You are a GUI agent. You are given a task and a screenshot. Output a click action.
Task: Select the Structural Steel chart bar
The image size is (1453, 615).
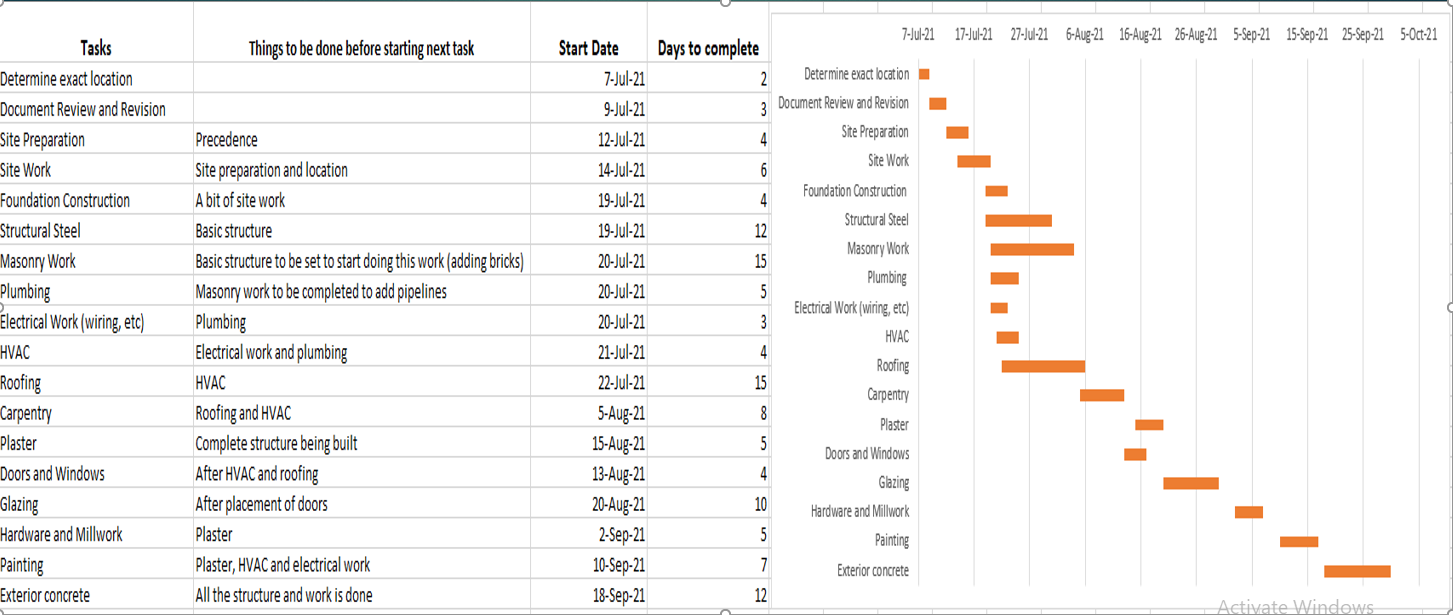[x=1019, y=220]
